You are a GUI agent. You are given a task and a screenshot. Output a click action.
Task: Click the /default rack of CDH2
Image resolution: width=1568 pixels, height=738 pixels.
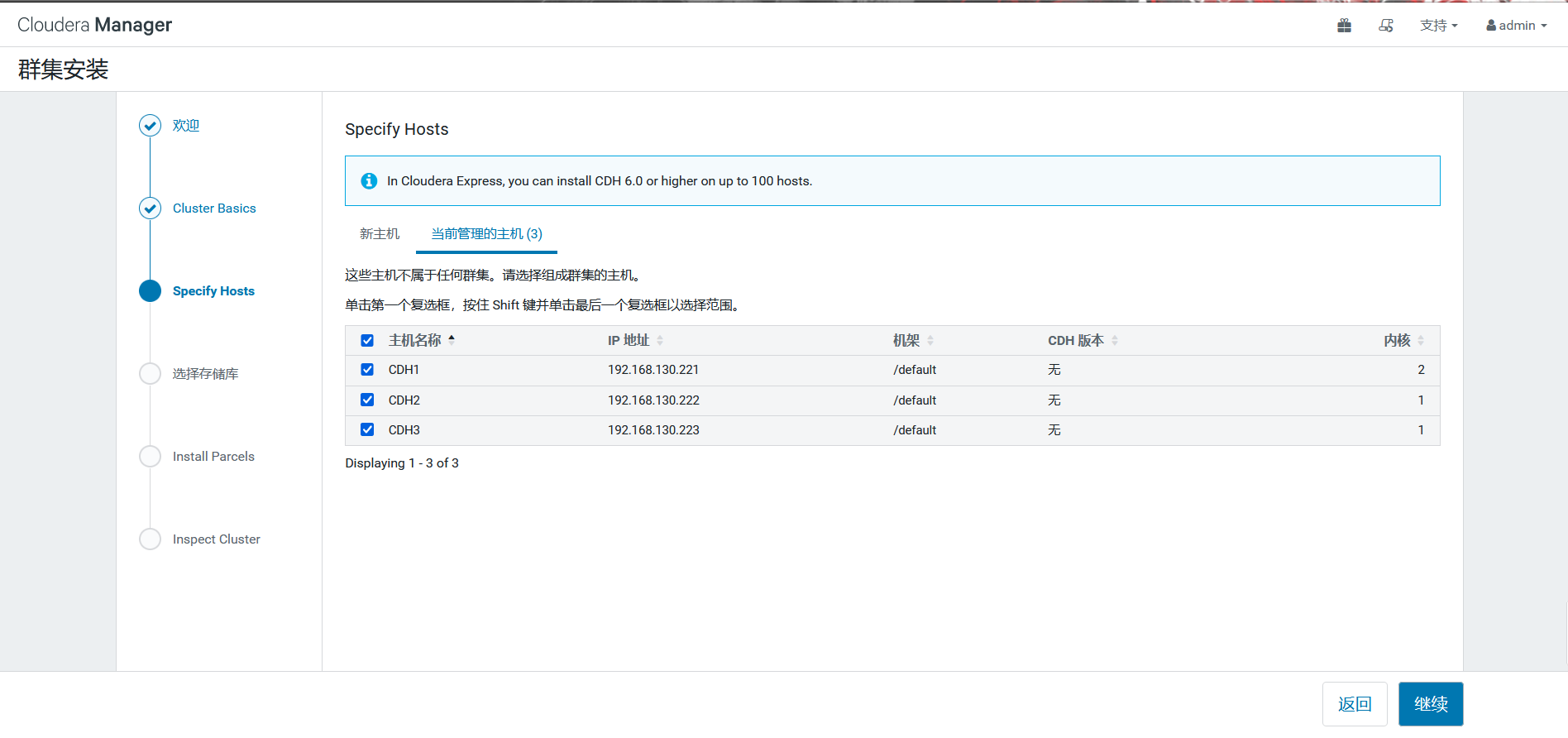pyautogui.click(x=915, y=400)
